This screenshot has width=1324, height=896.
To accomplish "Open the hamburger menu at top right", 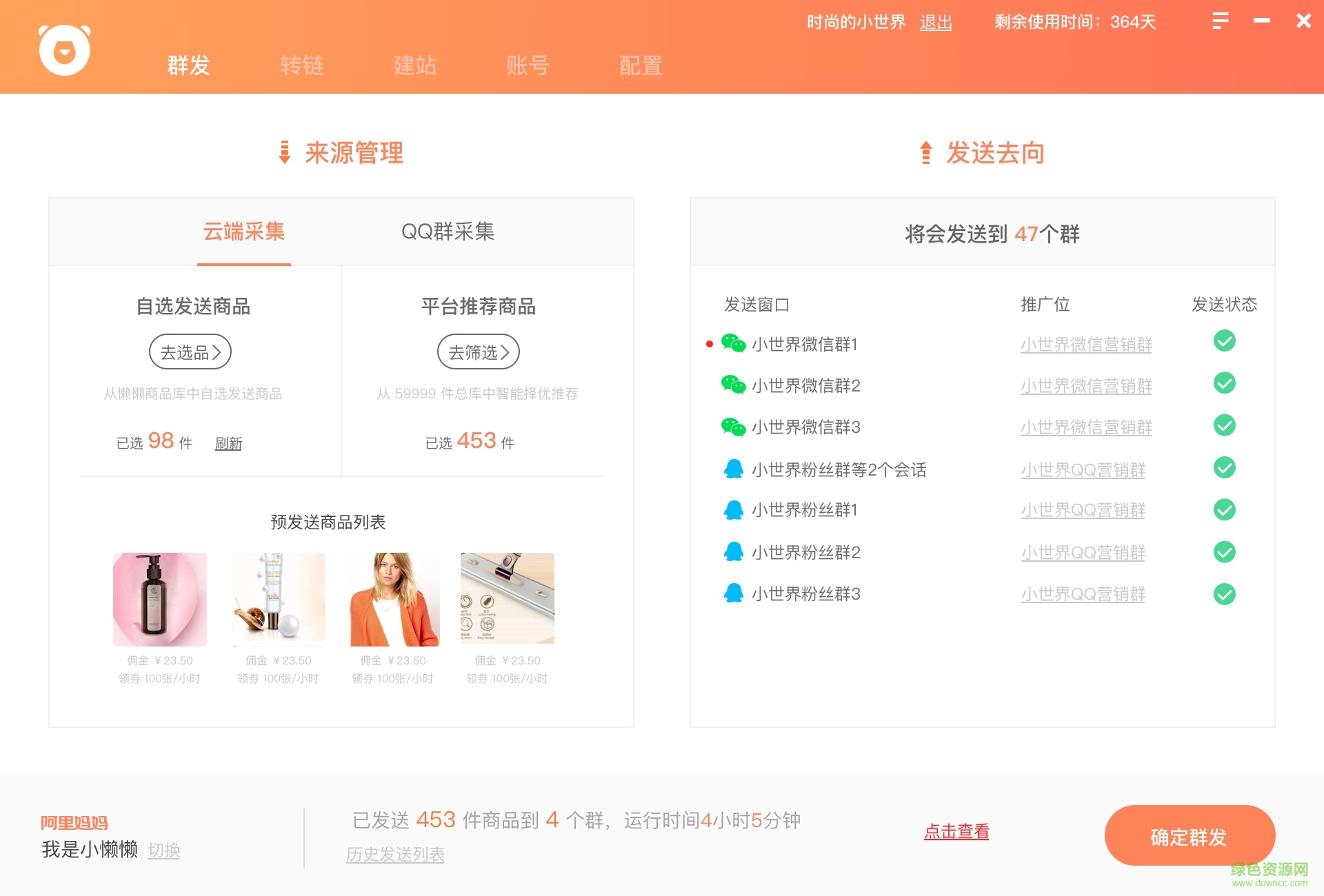I will (1221, 21).
